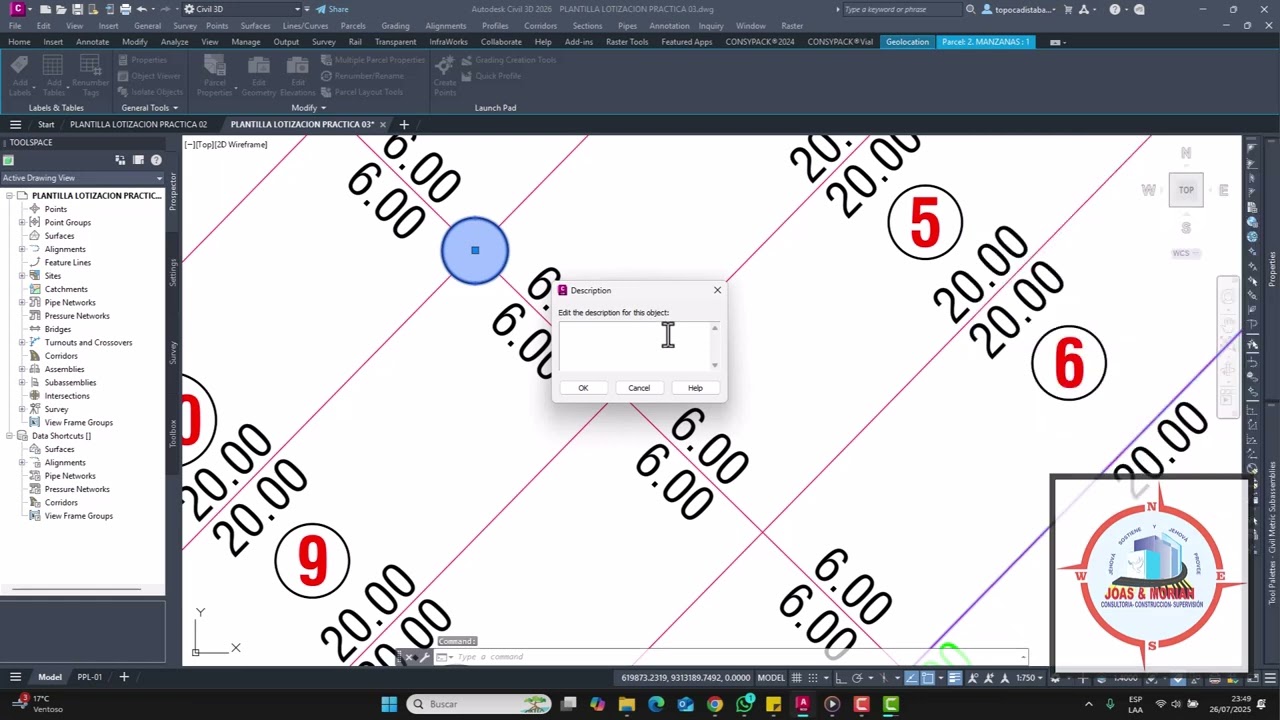Open the hamburger file tab menu icon
The width and height of the screenshot is (1280, 720).
click(15, 125)
